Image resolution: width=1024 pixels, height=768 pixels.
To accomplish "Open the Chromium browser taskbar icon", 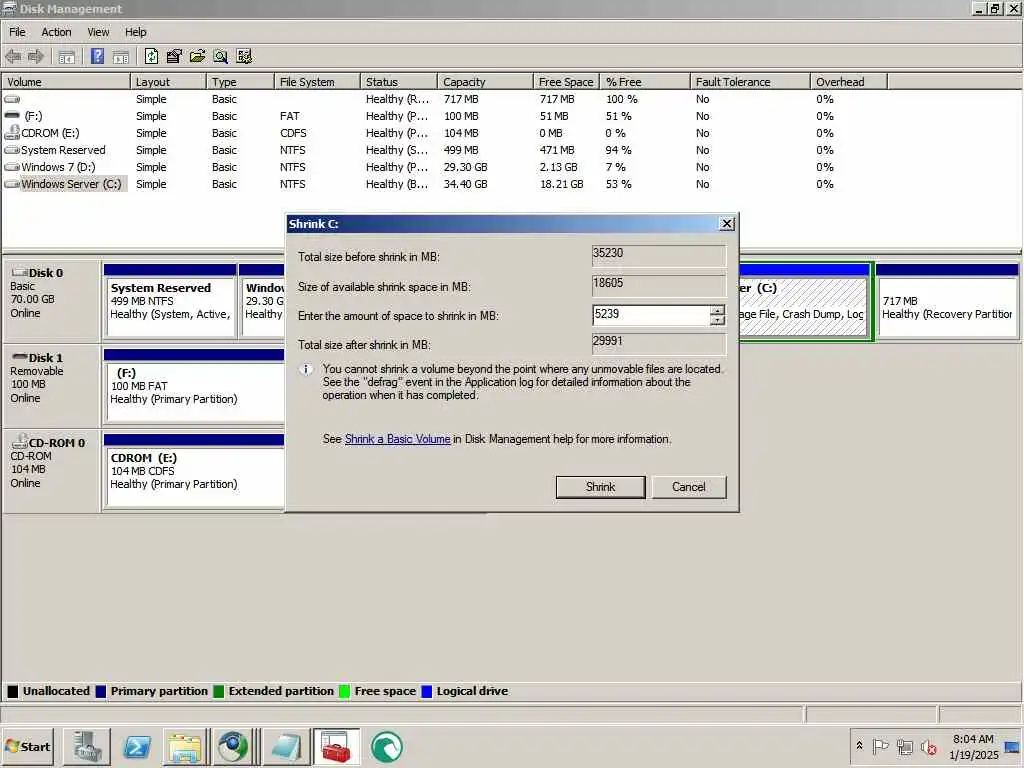I will [233, 747].
